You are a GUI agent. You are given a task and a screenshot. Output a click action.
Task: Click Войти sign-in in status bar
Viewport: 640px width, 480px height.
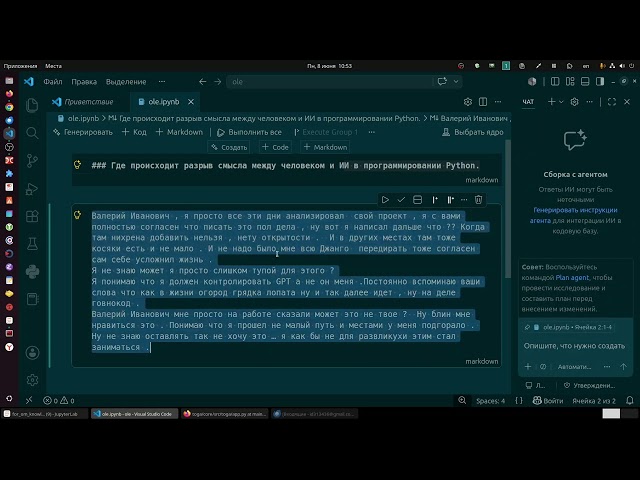click(x=548, y=401)
